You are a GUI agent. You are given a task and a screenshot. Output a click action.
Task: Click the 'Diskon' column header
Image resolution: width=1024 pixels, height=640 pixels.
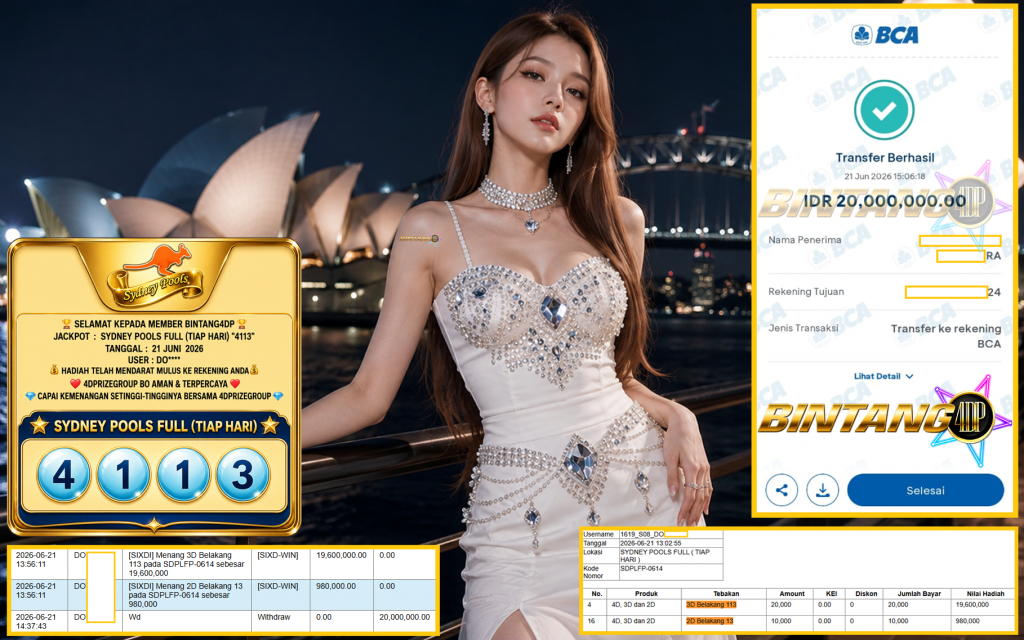coord(865,594)
